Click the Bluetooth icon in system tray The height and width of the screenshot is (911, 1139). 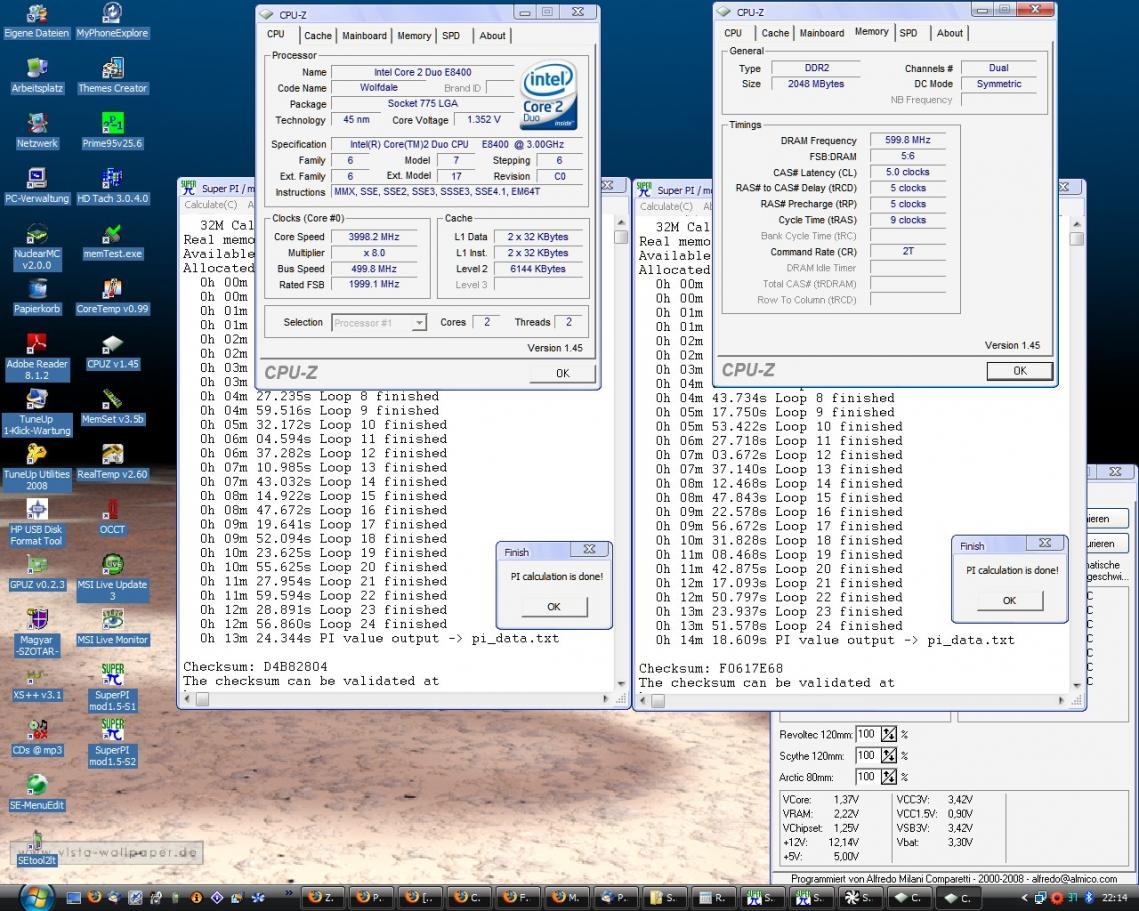point(1090,899)
